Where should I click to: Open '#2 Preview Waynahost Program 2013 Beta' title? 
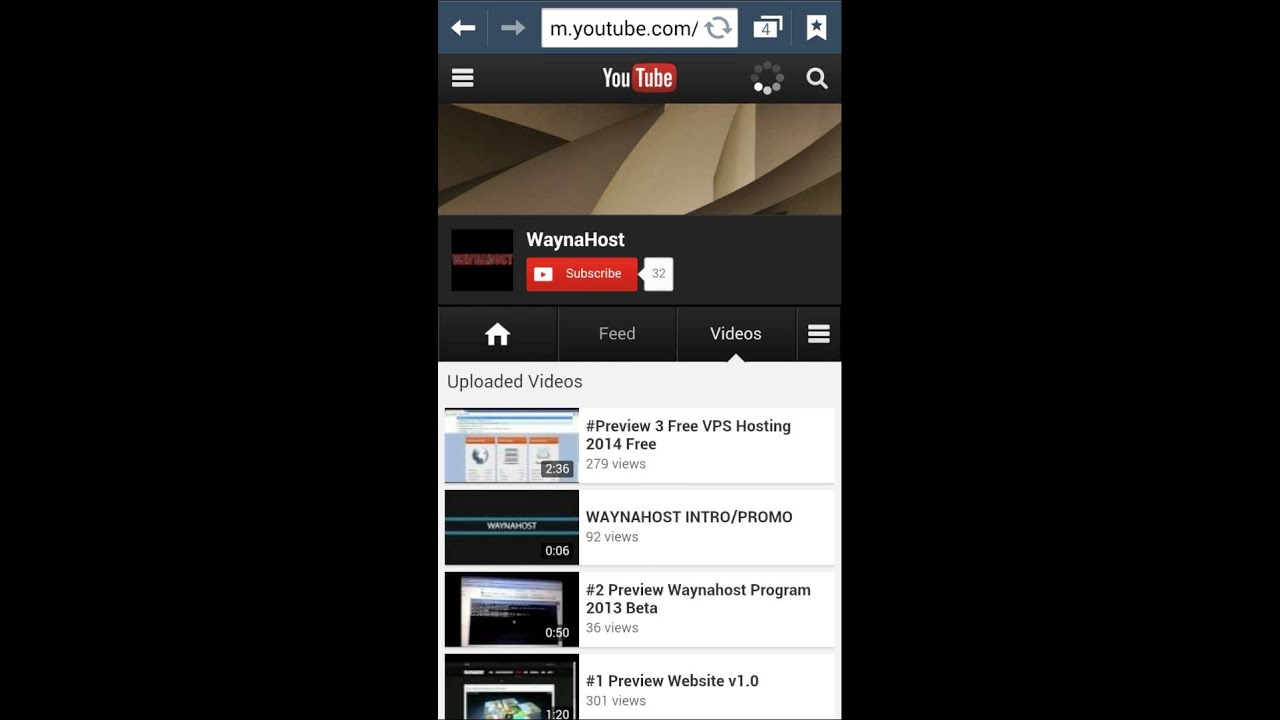pos(698,599)
